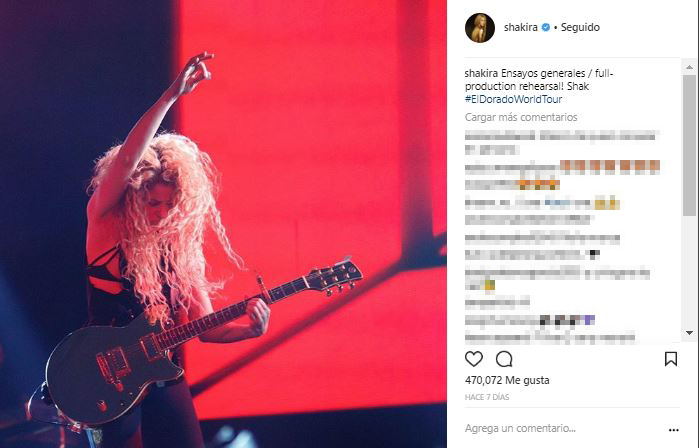Click the blue verified badge
The image size is (699, 448).
(x=546, y=27)
